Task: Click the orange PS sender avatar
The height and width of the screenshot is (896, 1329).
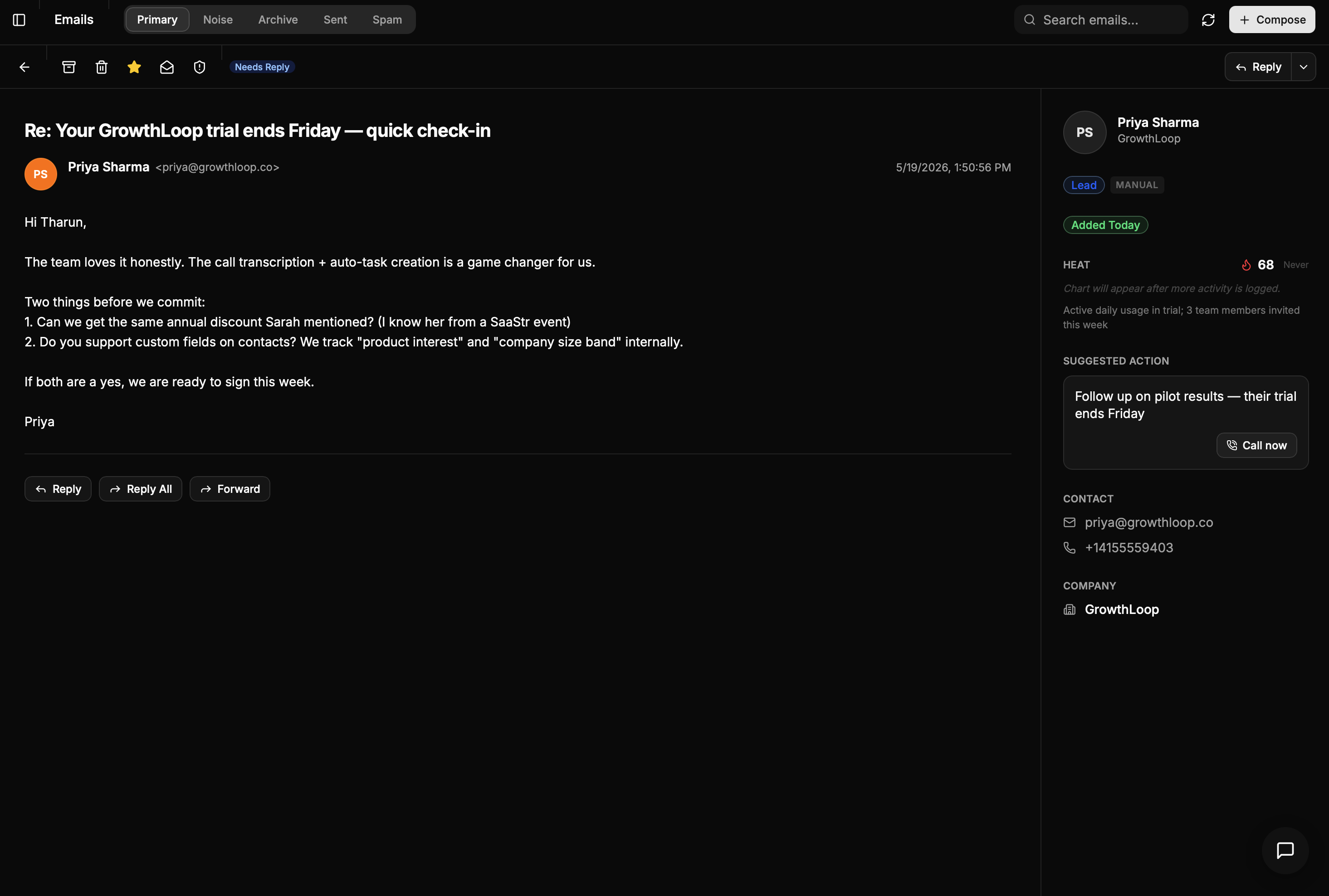Action: 40,174
